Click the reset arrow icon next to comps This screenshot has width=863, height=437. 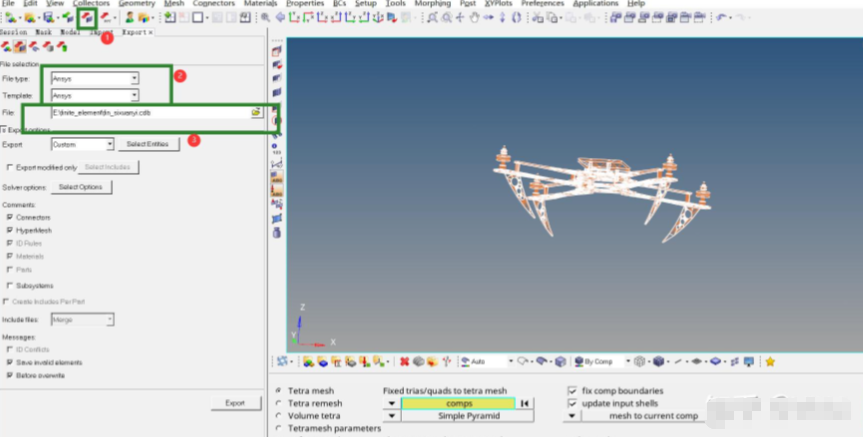click(523, 403)
